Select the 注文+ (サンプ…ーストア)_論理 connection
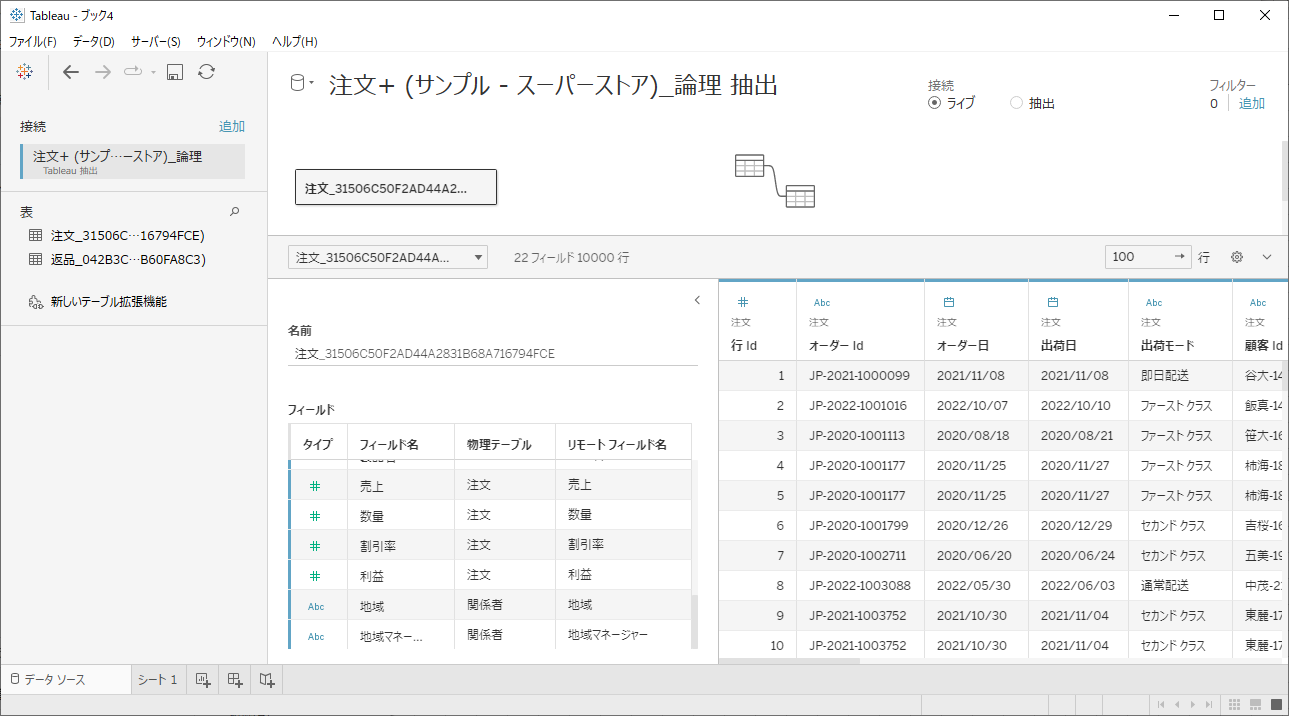This screenshot has width=1289, height=716. [x=132, y=162]
